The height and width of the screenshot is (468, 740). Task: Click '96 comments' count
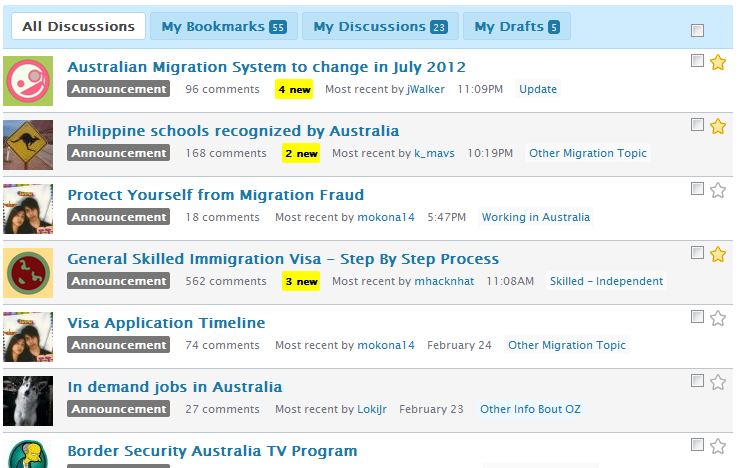[x=222, y=89]
